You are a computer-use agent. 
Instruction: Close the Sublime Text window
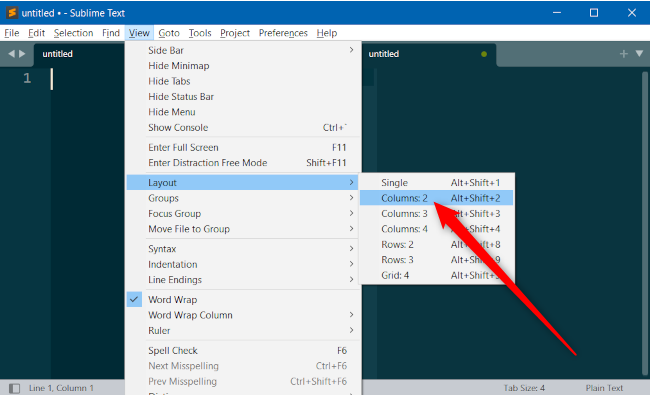coord(631,13)
